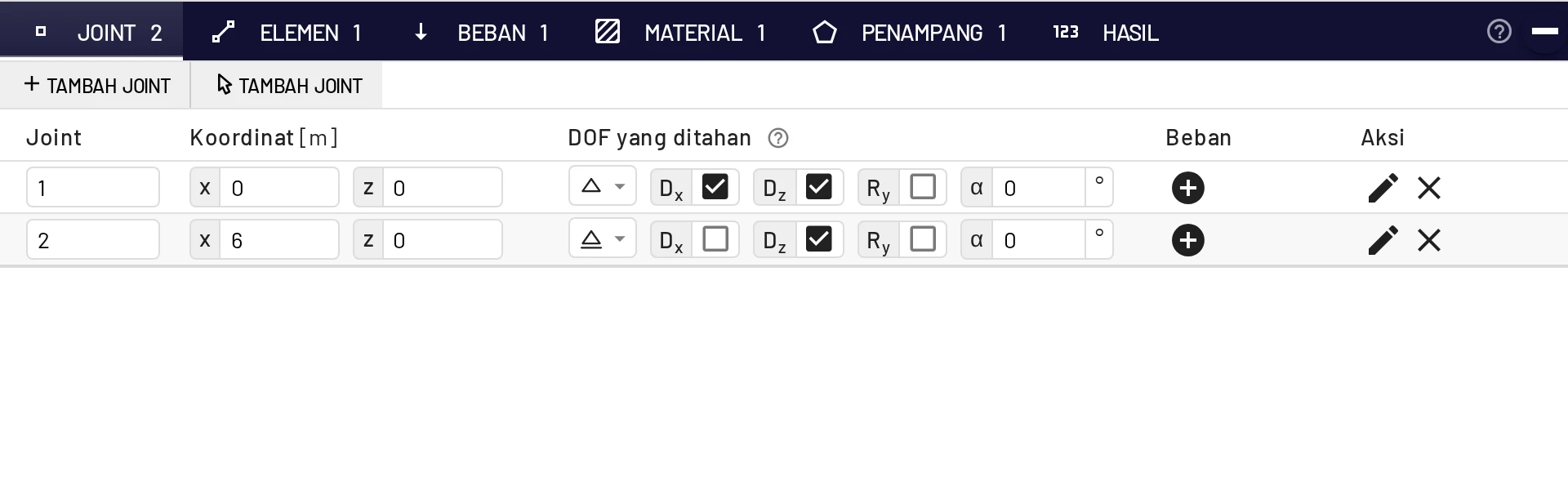Screen dimensions: 1568x490
Task: Edit joint 2 with the pencil icon
Action: pyautogui.click(x=1383, y=240)
